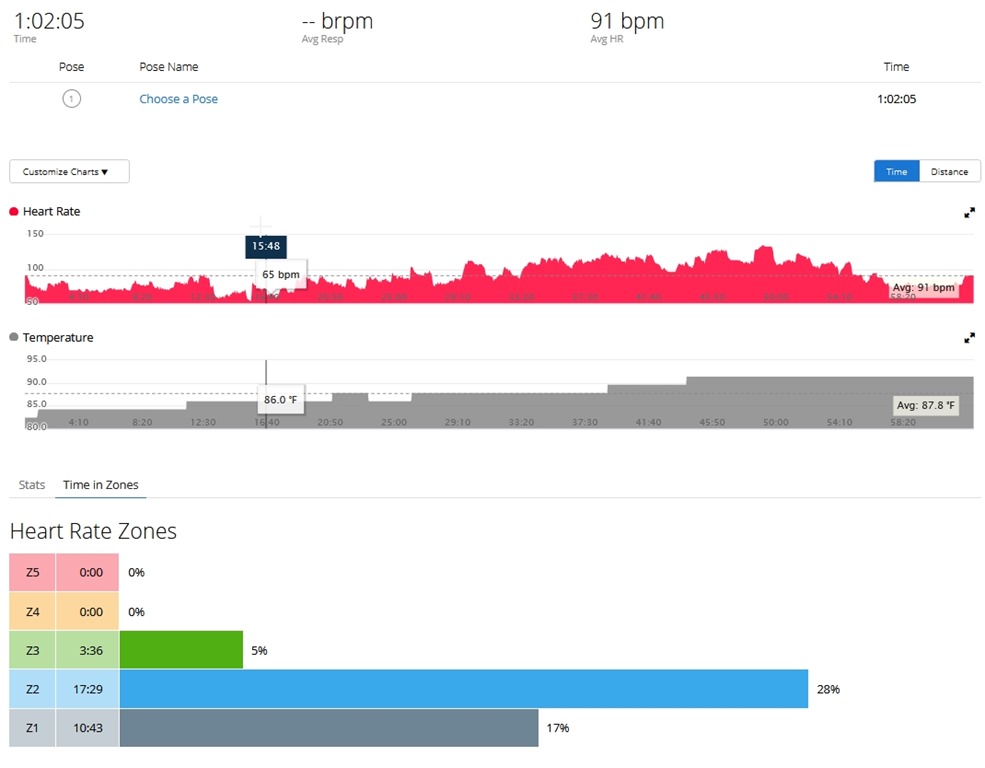This screenshot has width=985, height=768.
Task: Click the 15:48 time marker on chart
Action: pos(266,246)
